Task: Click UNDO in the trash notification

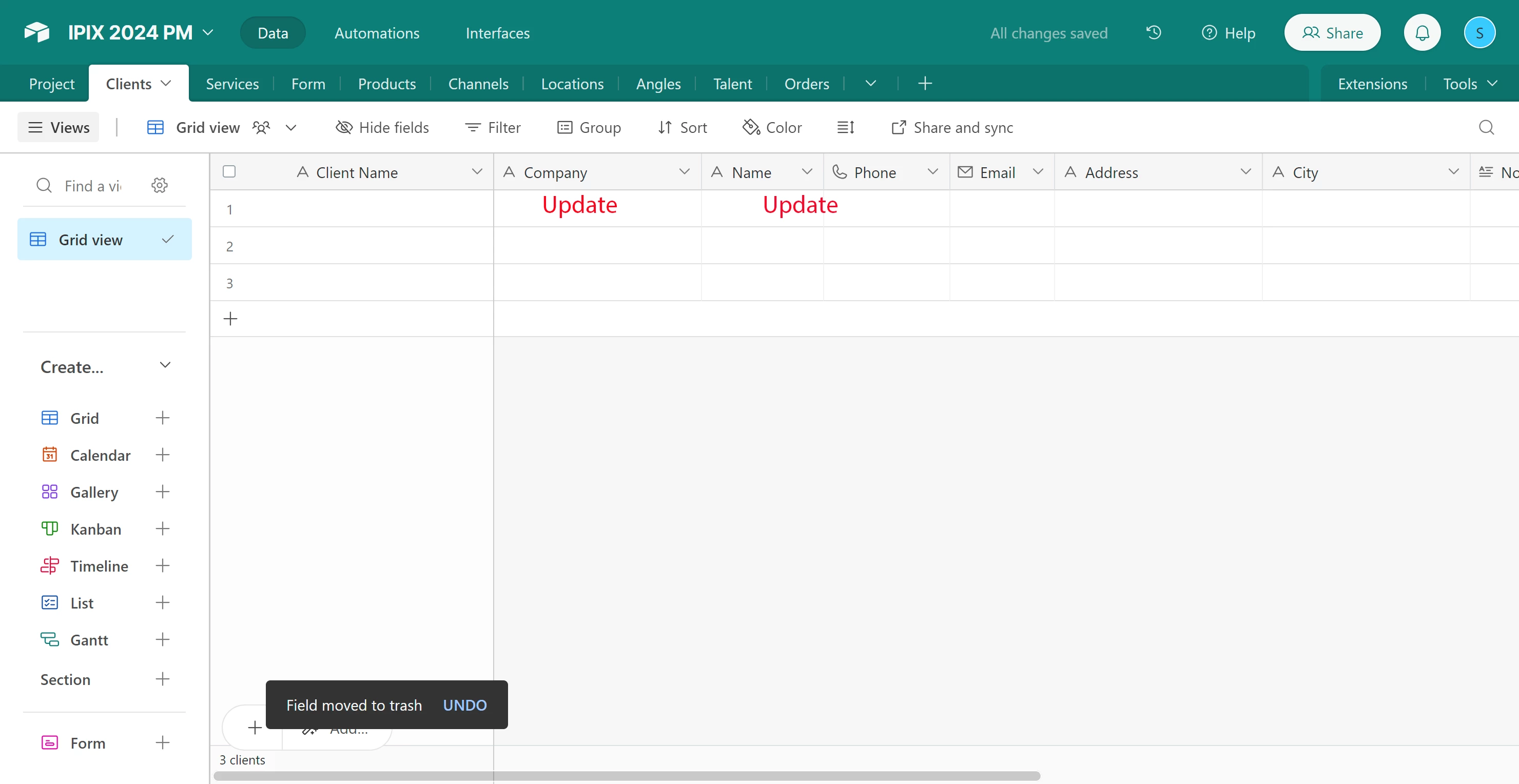Action: tap(464, 705)
